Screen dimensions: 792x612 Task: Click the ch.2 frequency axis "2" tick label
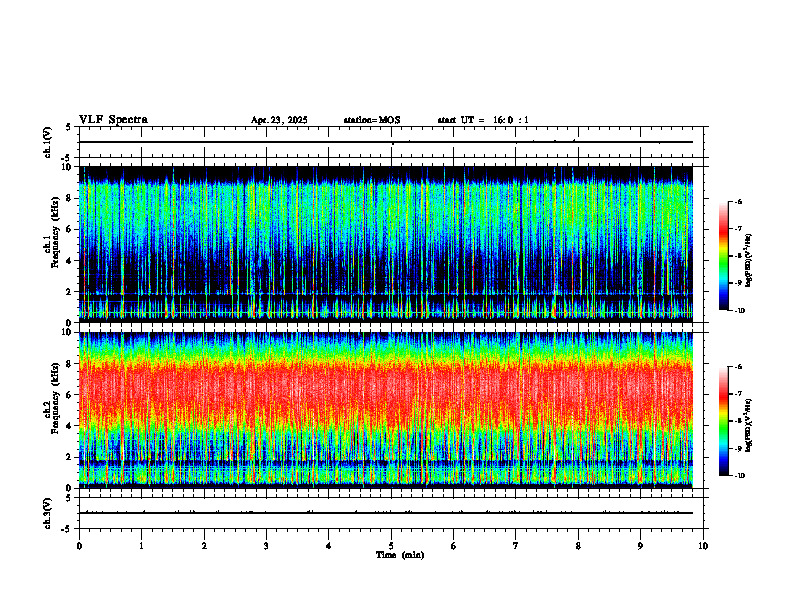point(69,457)
